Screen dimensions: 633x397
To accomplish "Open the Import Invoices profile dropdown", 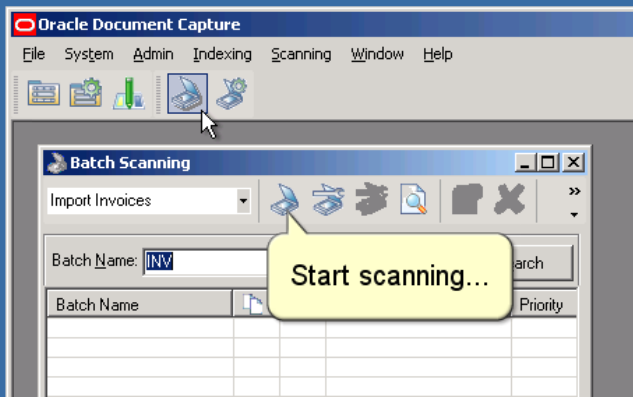I will pyautogui.click(x=243, y=201).
